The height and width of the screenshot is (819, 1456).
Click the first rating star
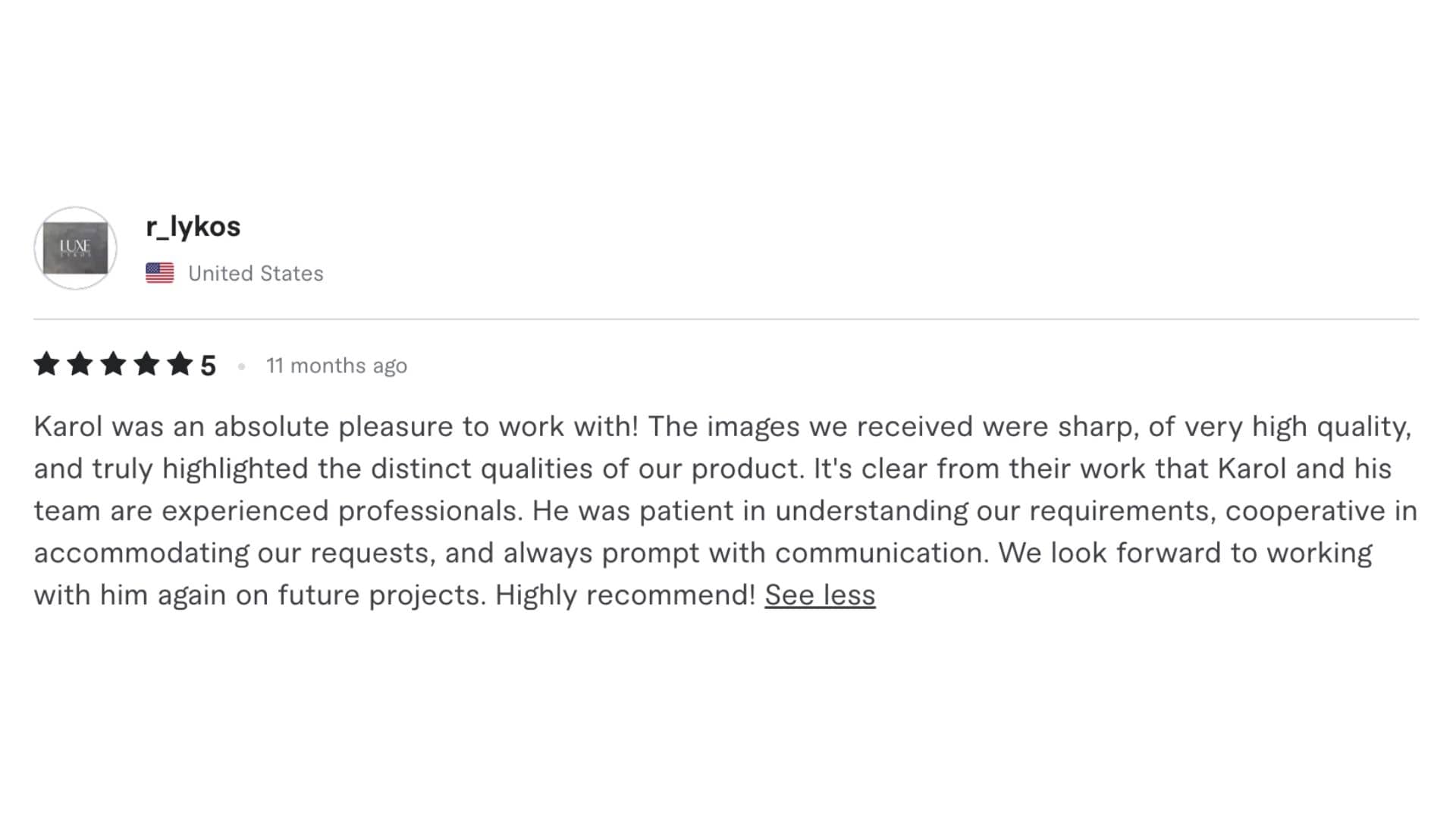47,364
